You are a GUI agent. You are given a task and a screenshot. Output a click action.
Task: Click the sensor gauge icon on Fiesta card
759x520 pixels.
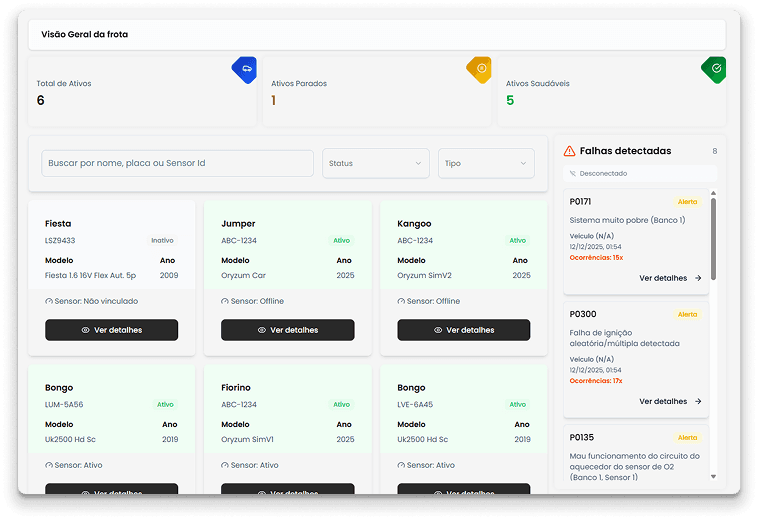coord(49,301)
